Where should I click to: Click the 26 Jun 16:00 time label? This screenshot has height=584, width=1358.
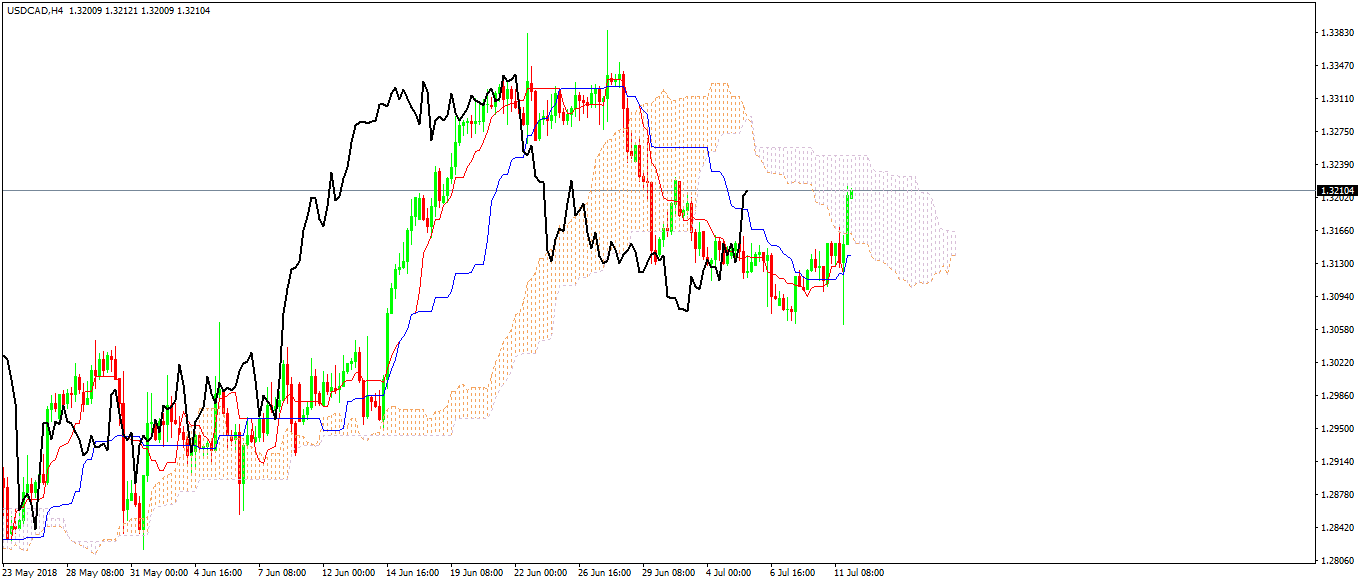605,574
